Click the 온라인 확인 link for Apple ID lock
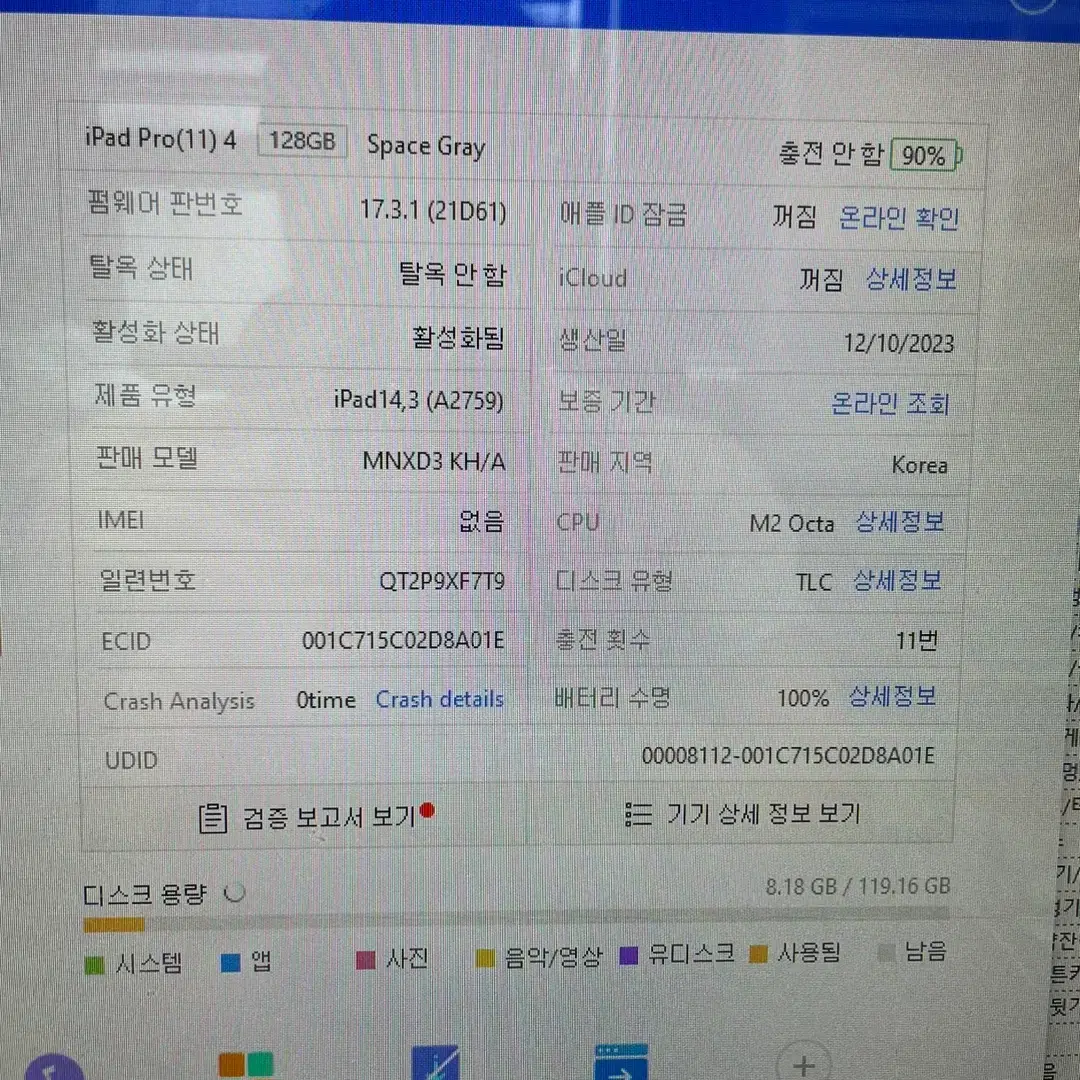 pyautogui.click(x=898, y=218)
